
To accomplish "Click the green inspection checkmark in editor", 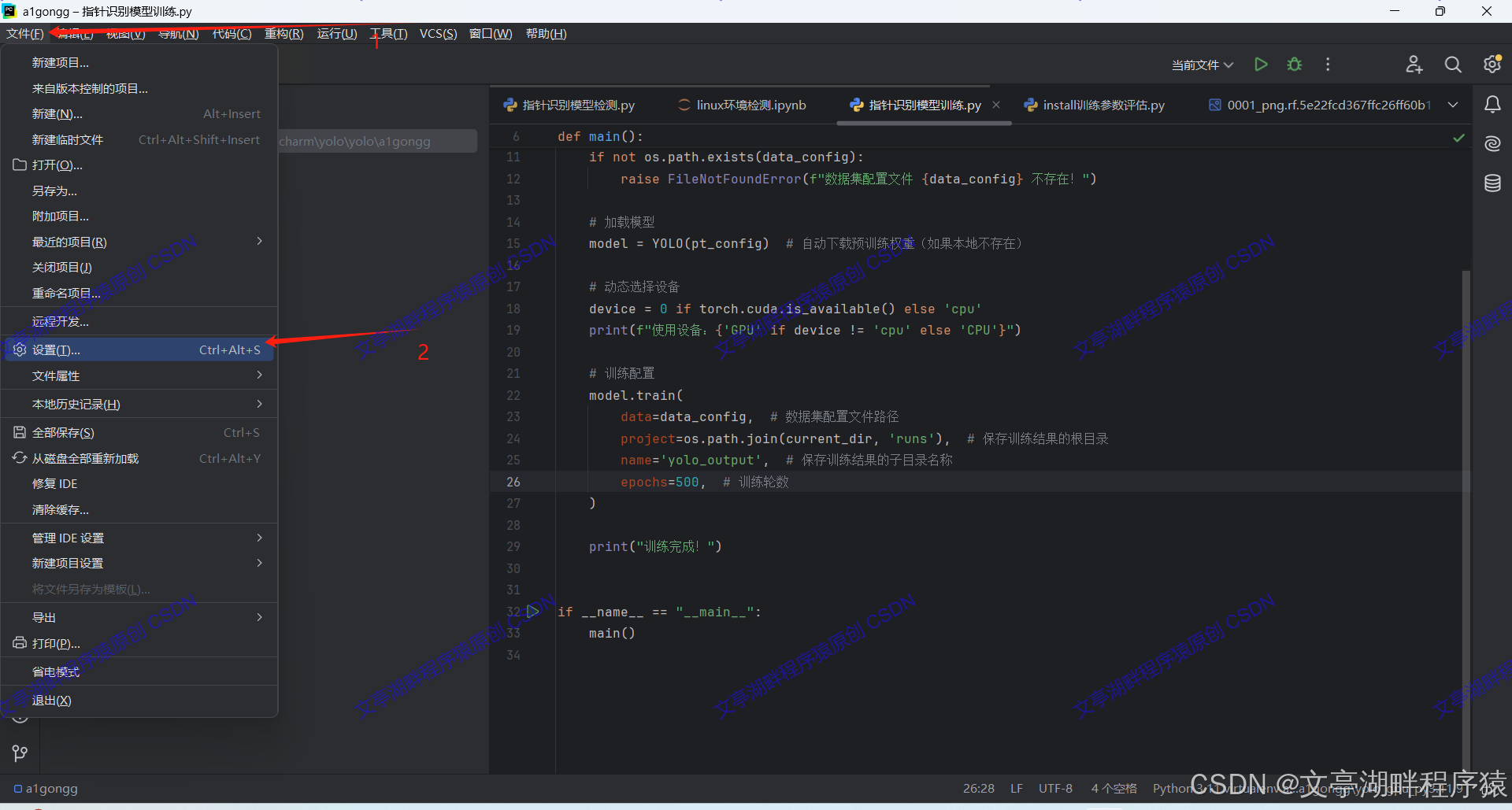I will (1458, 138).
